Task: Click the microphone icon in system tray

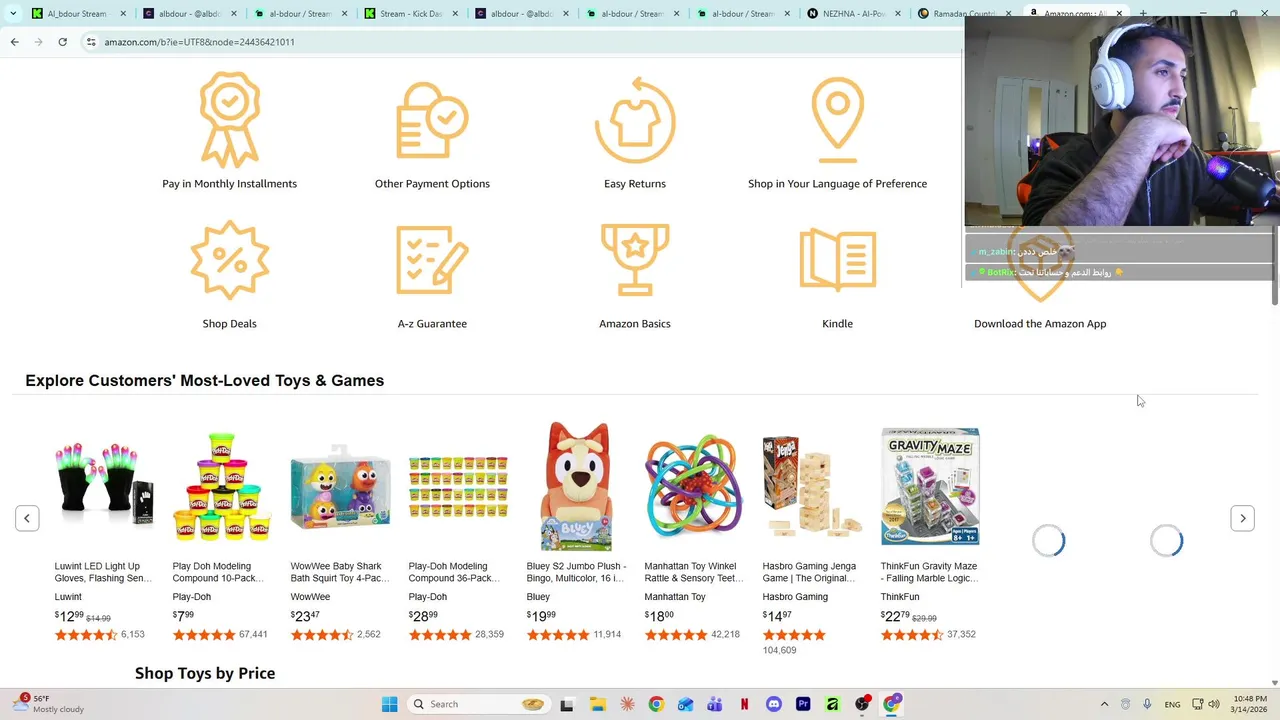Action: click(1147, 704)
